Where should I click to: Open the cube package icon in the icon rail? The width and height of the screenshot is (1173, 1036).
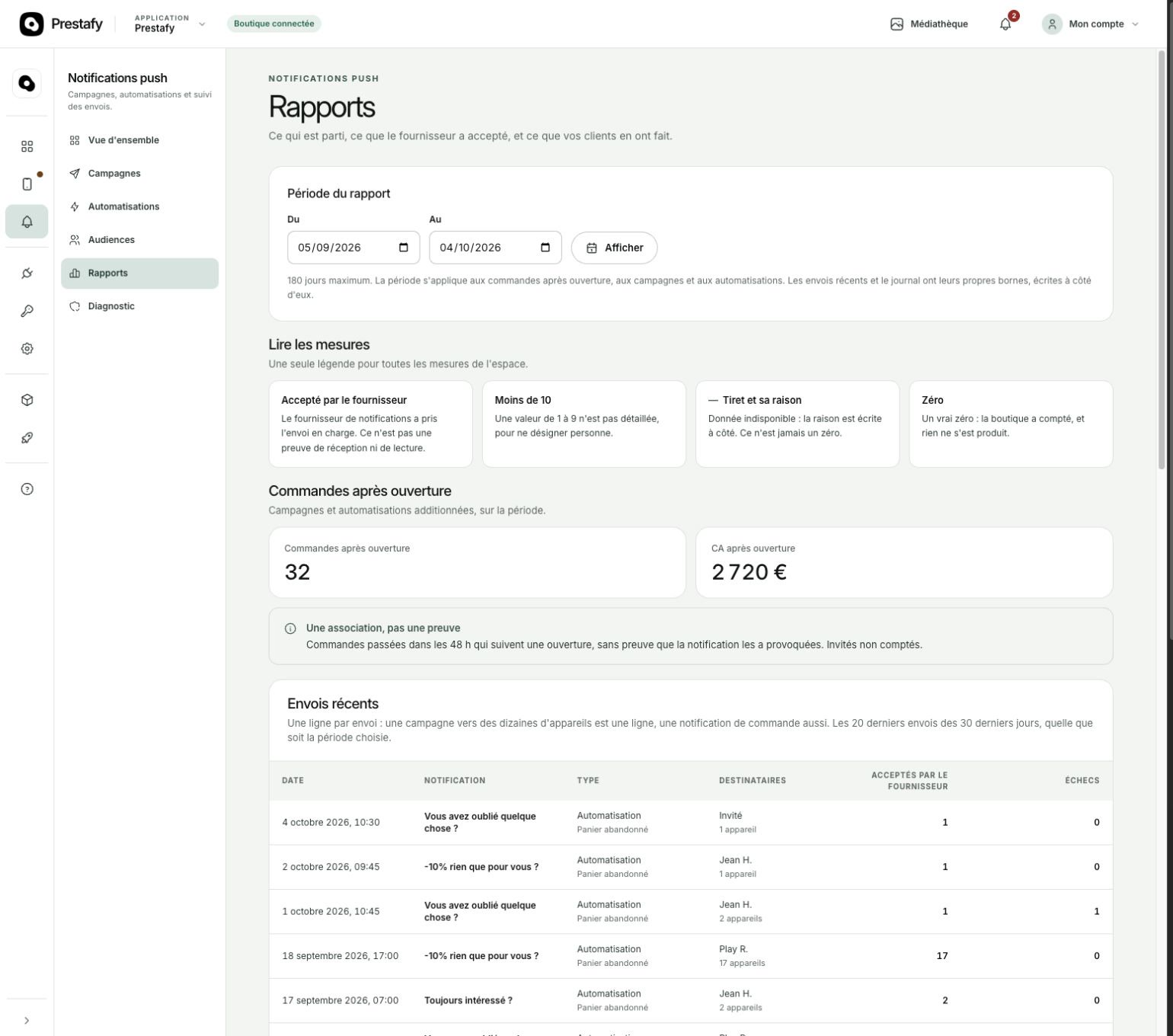pyautogui.click(x=27, y=400)
